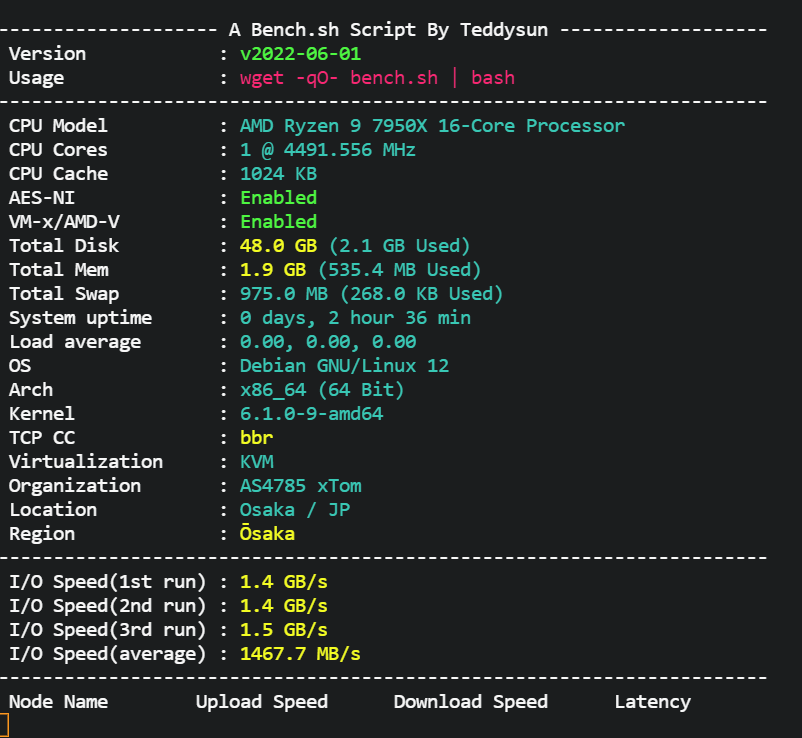The width and height of the screenshot is (802, 738).
Task: Click the 3rd run I/O speed 1.5 GB/s
Action: point(283,630)
